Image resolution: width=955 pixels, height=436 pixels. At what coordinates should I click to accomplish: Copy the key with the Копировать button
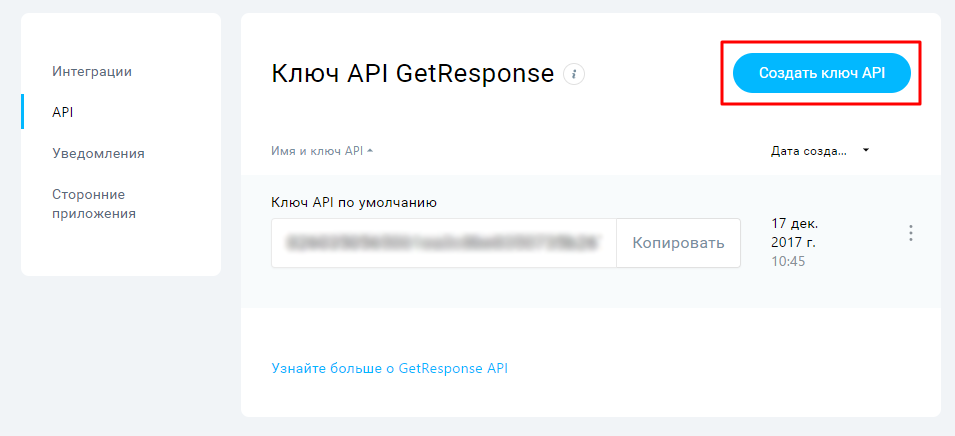click(x=678, y=243)
